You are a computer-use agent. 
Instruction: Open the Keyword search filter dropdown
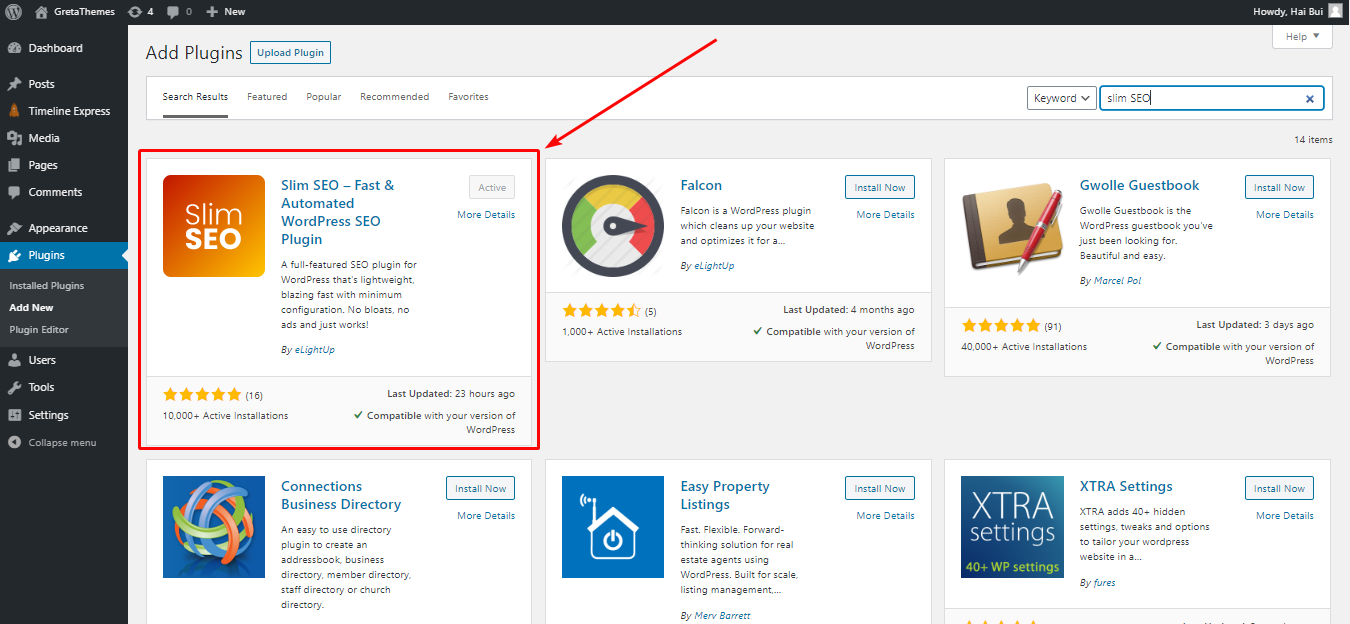coord(1061,98)
